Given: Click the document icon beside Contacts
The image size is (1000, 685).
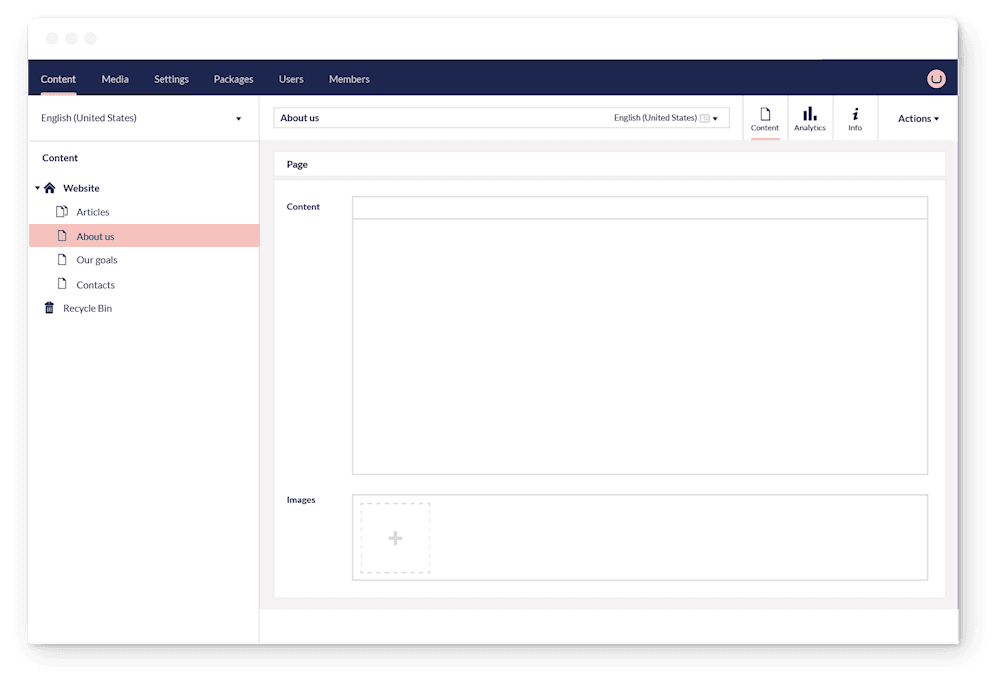Looking at the screenshot, I should click(x=61, y=284).
